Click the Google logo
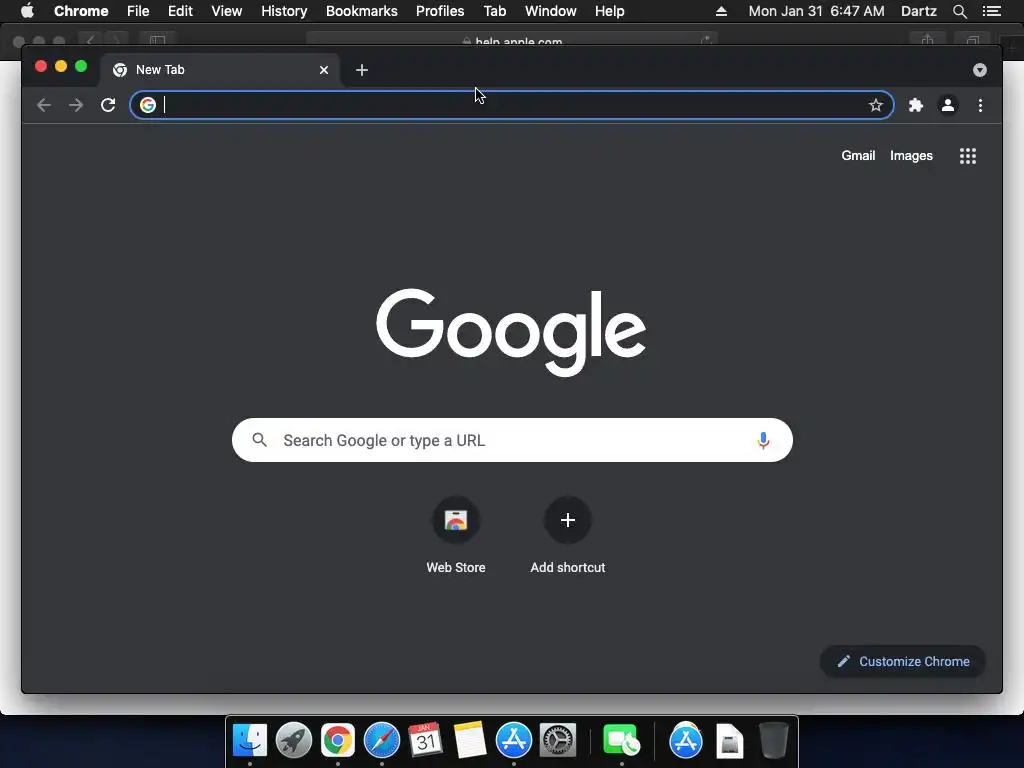The width and height of the screenshot is (1024, 768). [x=511, y=332]
